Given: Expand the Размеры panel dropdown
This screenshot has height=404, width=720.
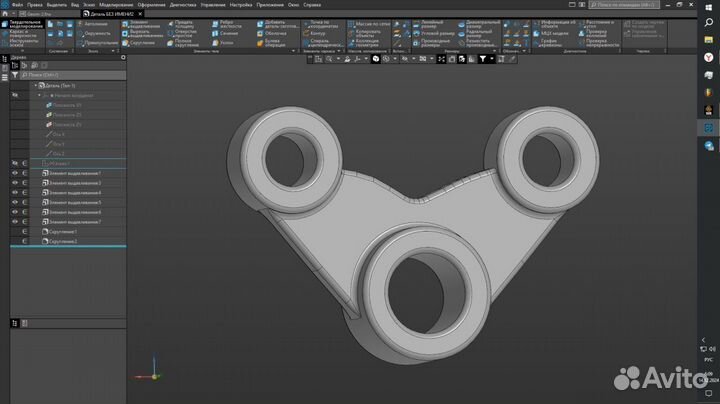Looking at the screenshot, I should point(494,51).
